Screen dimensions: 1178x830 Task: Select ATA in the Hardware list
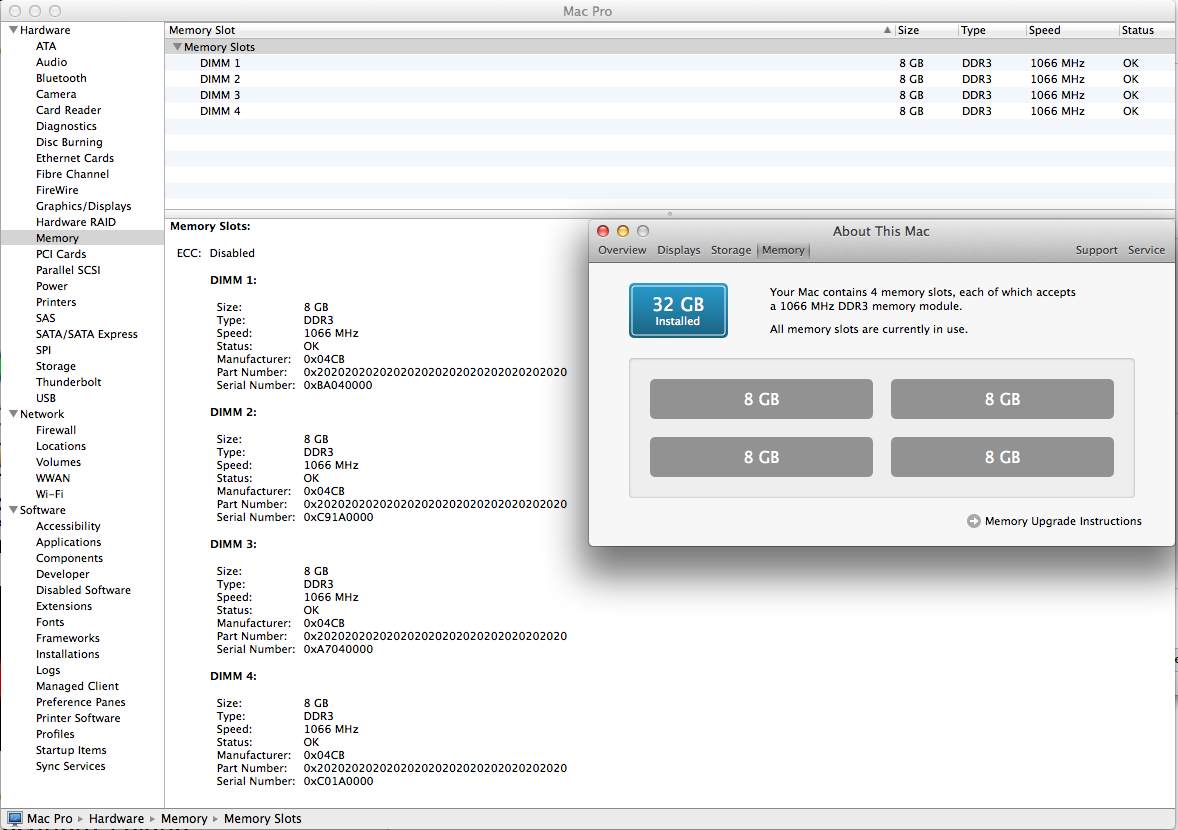click(x=46, y=46)
